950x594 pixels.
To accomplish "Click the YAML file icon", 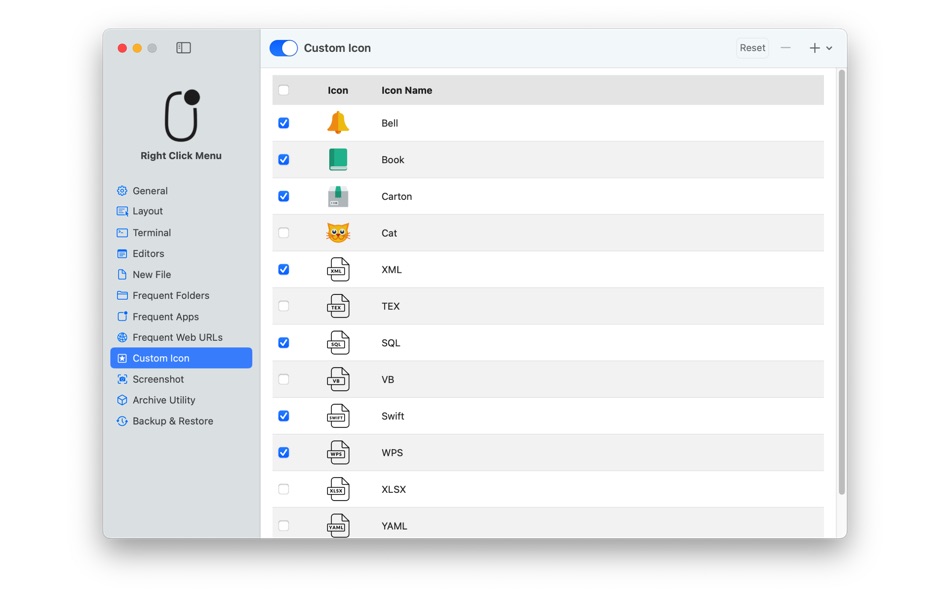I will tap(338, 526).
